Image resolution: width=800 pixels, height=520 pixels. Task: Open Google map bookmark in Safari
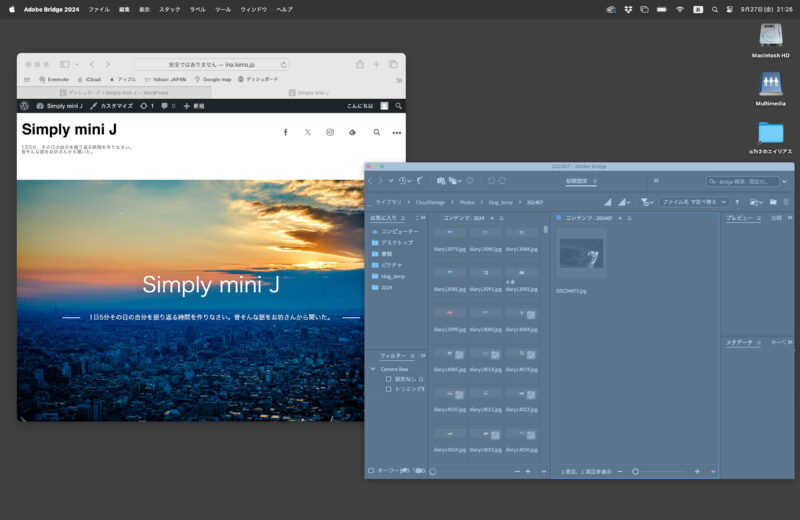(213, 80)
